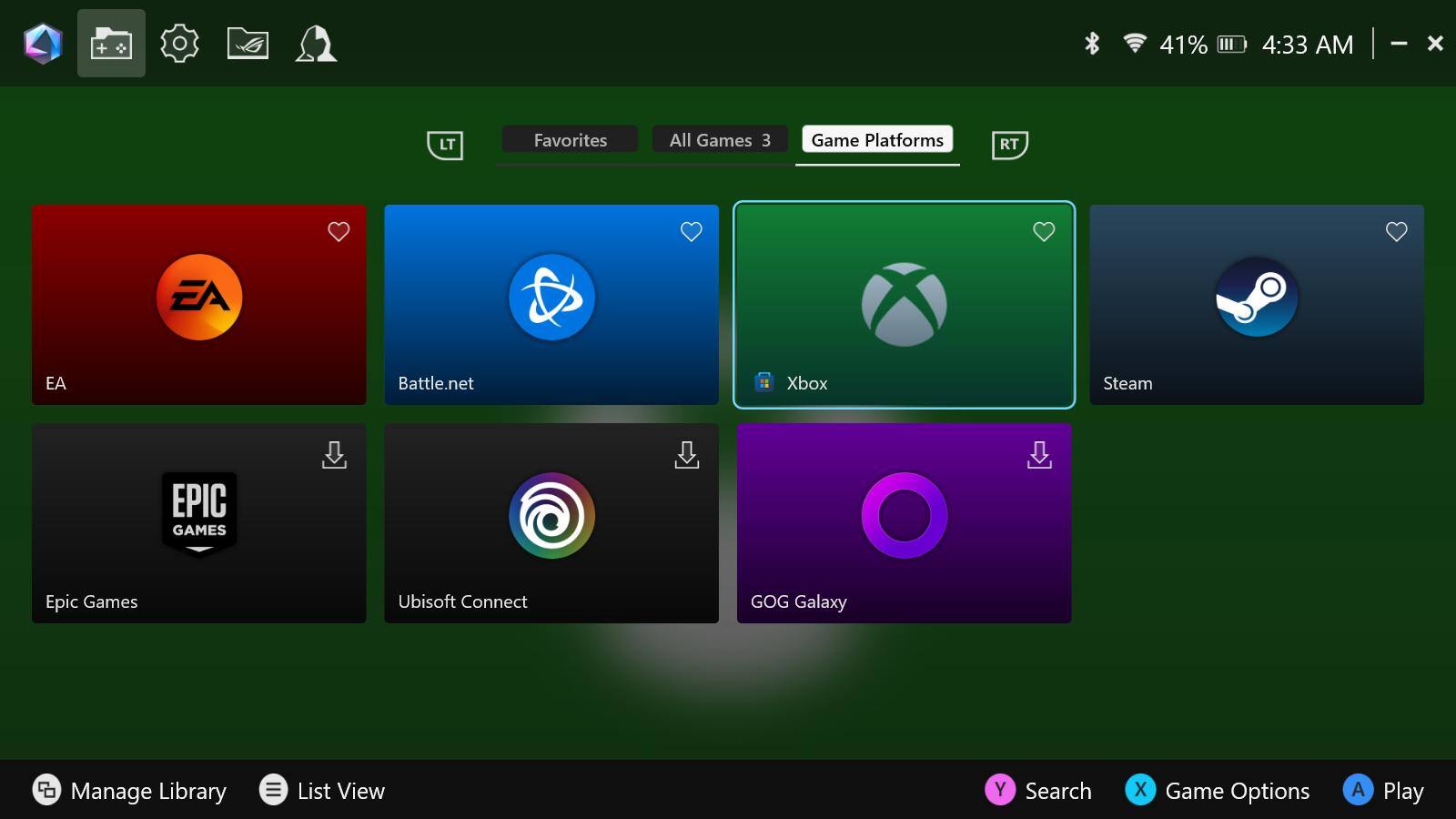Download Epic Games via install icon
Viewport: 1456px width, 819px height.
[x=334, y=455]
